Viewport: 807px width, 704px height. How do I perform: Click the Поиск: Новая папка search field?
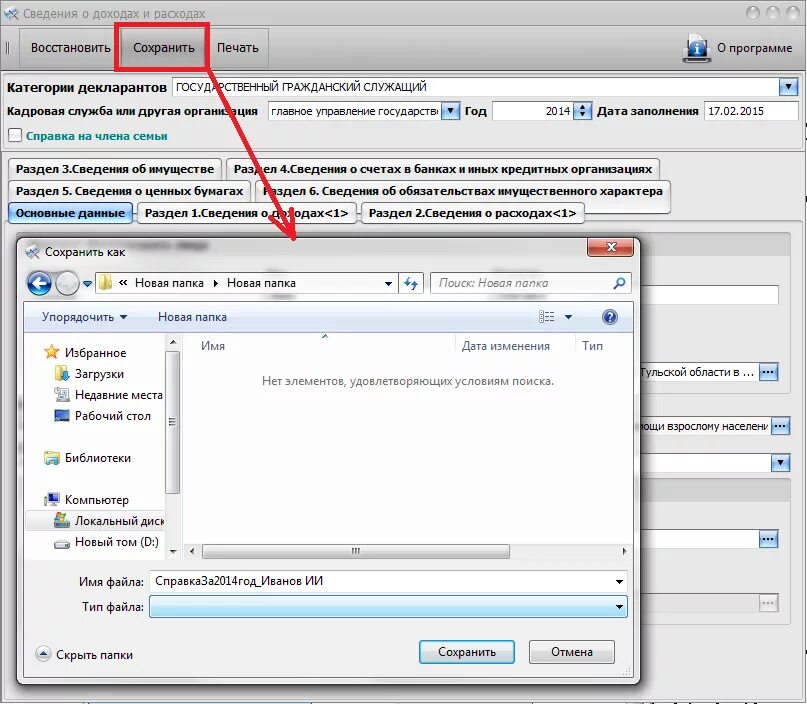click(521, 283)
